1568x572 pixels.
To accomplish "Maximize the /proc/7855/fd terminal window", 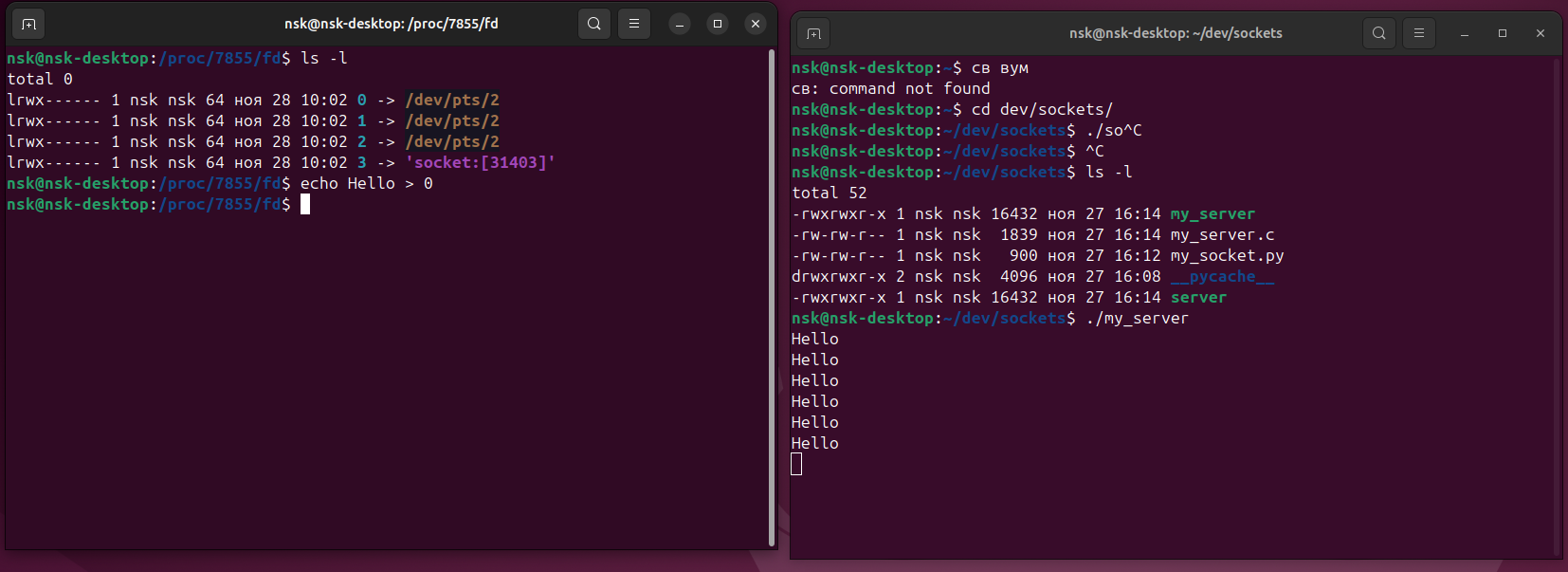I will tap(718, 24).
